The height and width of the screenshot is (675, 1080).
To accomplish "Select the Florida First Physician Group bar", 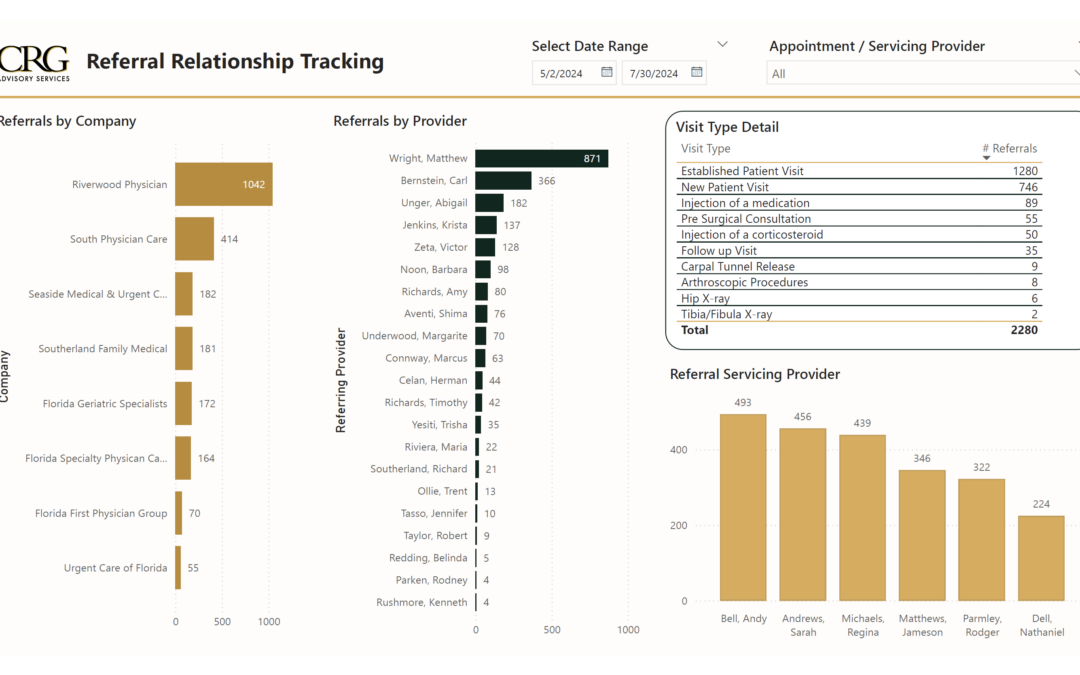I will pyautogui.click(x=178, y=512).
